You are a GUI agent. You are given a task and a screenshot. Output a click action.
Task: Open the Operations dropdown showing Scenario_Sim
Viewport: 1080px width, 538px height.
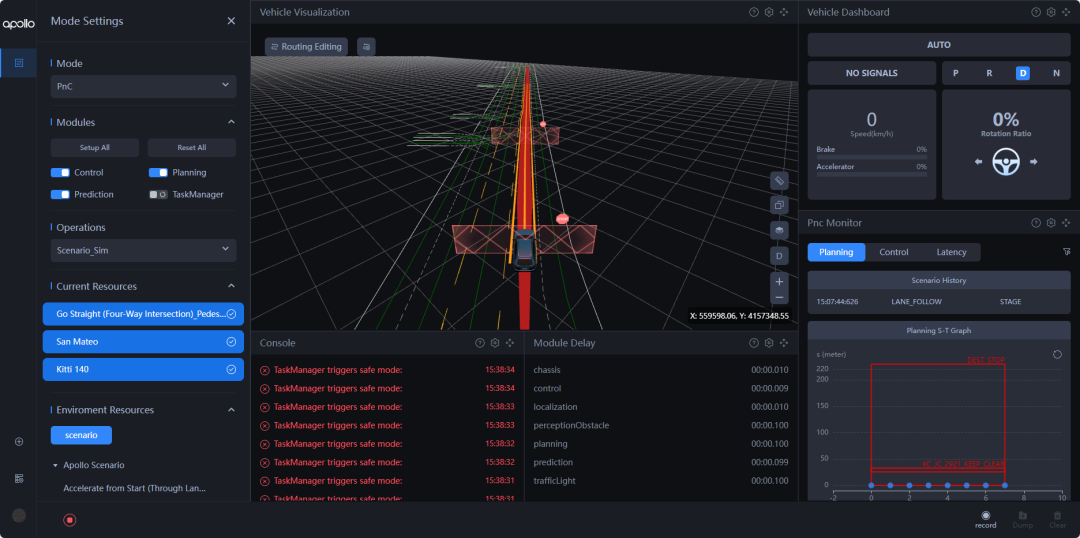pyautogui.click(x=144, y=250)
